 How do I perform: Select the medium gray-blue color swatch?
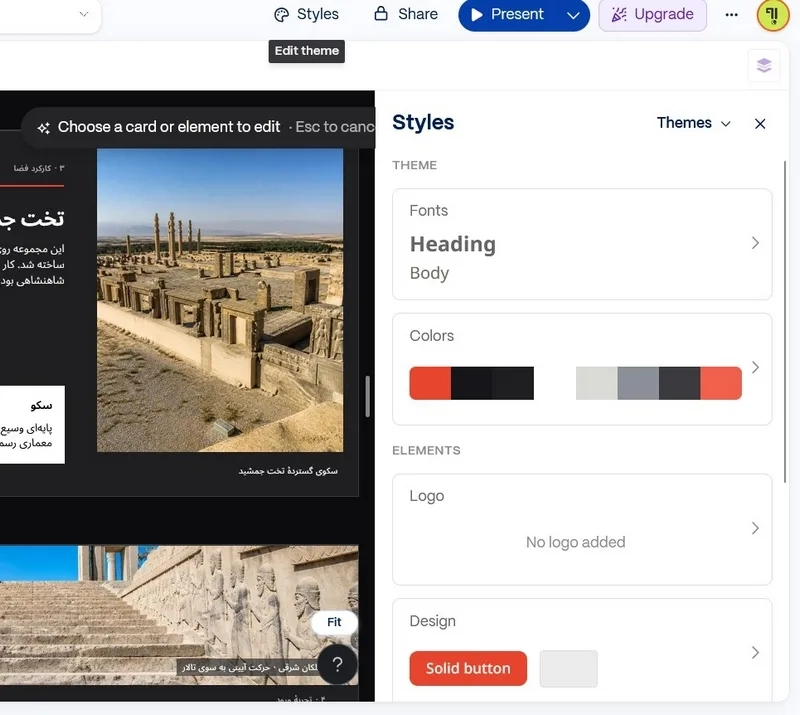coord(638,383)
